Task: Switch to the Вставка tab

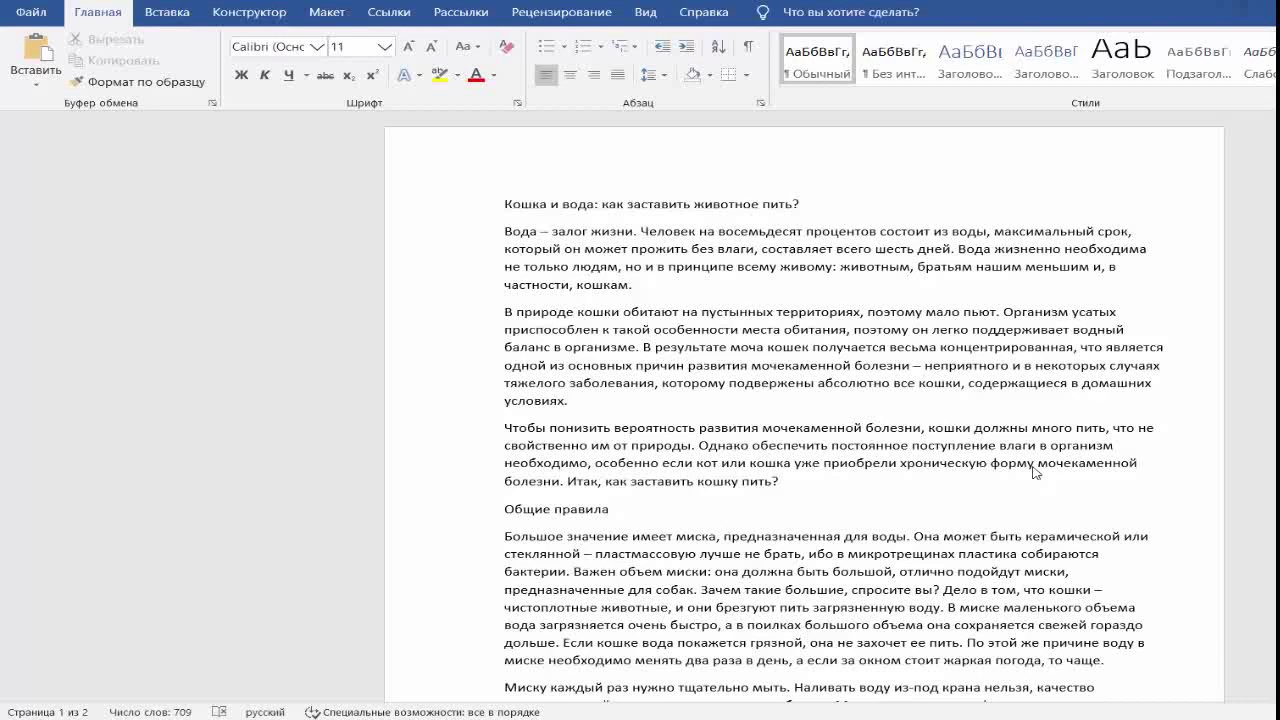Action: coord(167,12)
